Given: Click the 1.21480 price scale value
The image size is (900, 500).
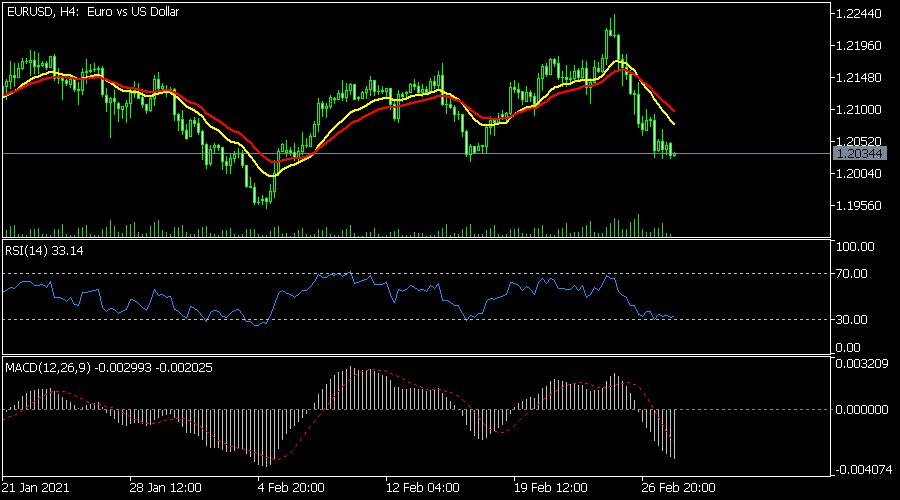Looking at the screenshot, I should (x=859, y=77).
